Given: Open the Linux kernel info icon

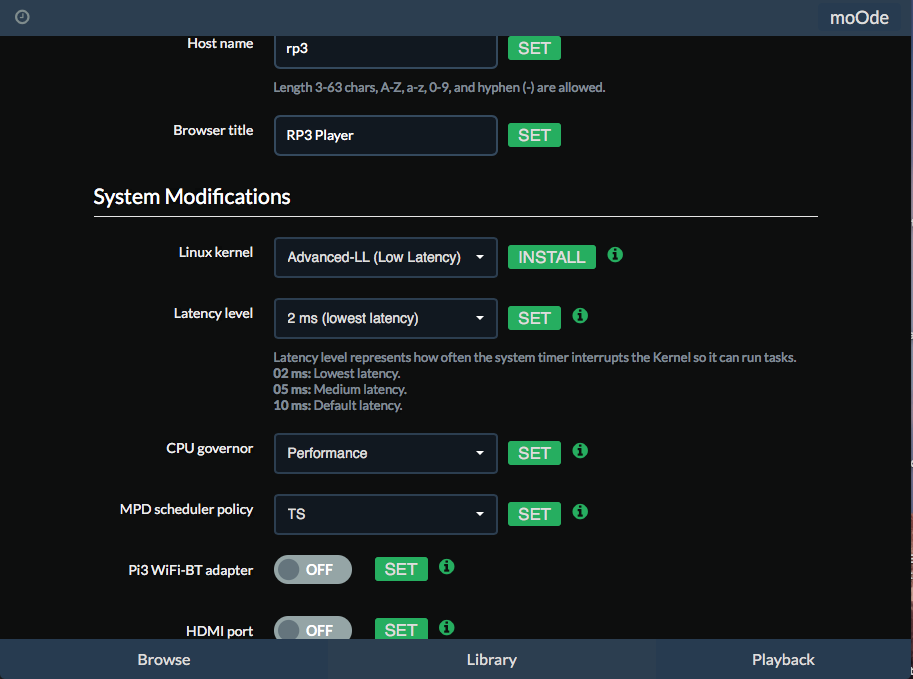Looking at the screenshot, I should [615, 254].
